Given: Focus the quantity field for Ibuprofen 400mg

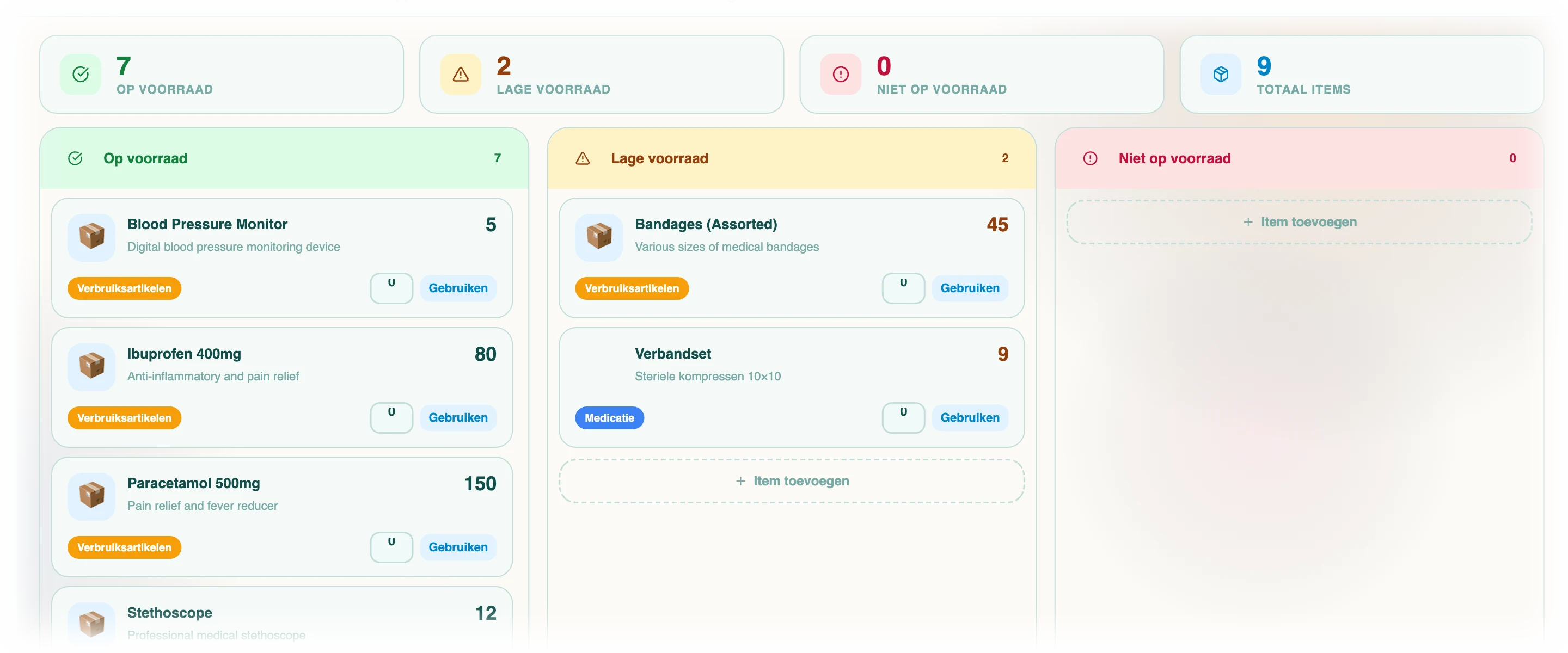Looking at the screenshot, I should pos(391,417).
